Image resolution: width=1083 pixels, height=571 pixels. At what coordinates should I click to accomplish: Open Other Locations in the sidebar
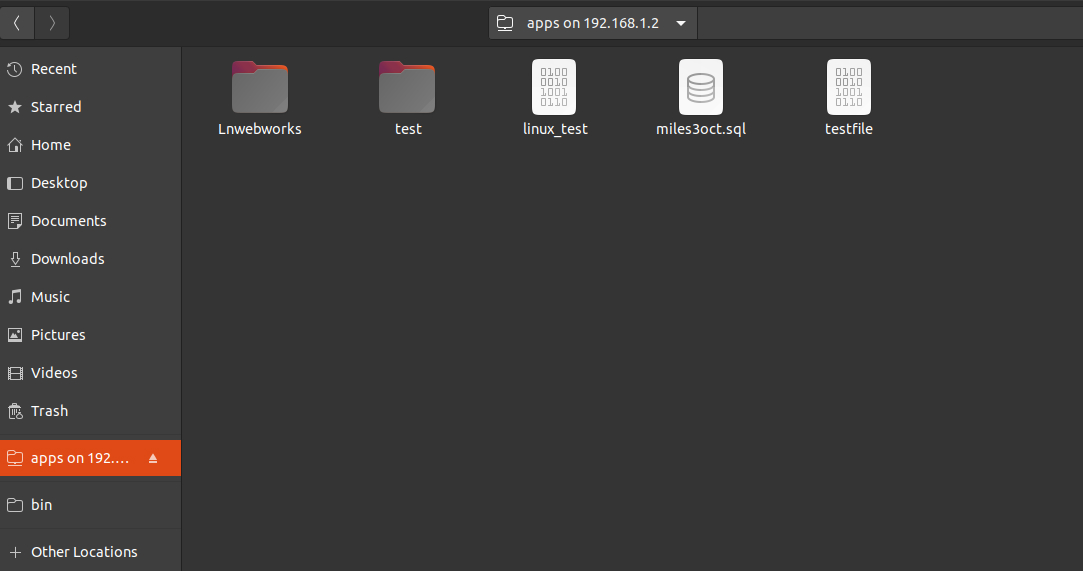(84, 552)
